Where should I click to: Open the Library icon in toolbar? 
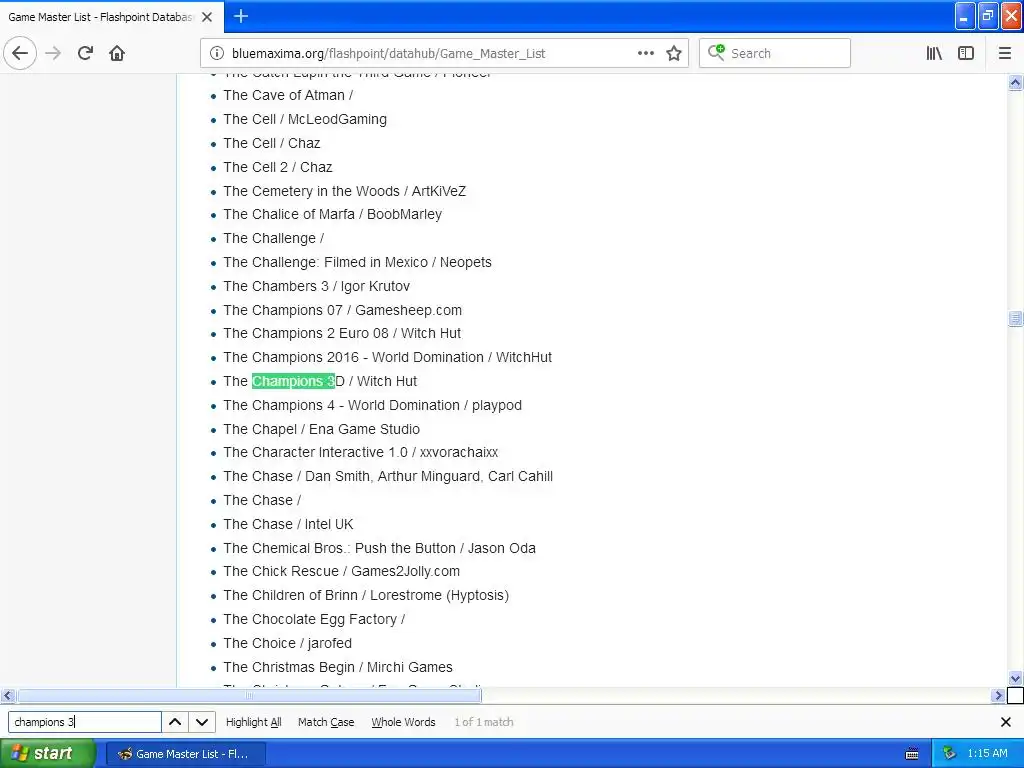(x=934, y=53)
